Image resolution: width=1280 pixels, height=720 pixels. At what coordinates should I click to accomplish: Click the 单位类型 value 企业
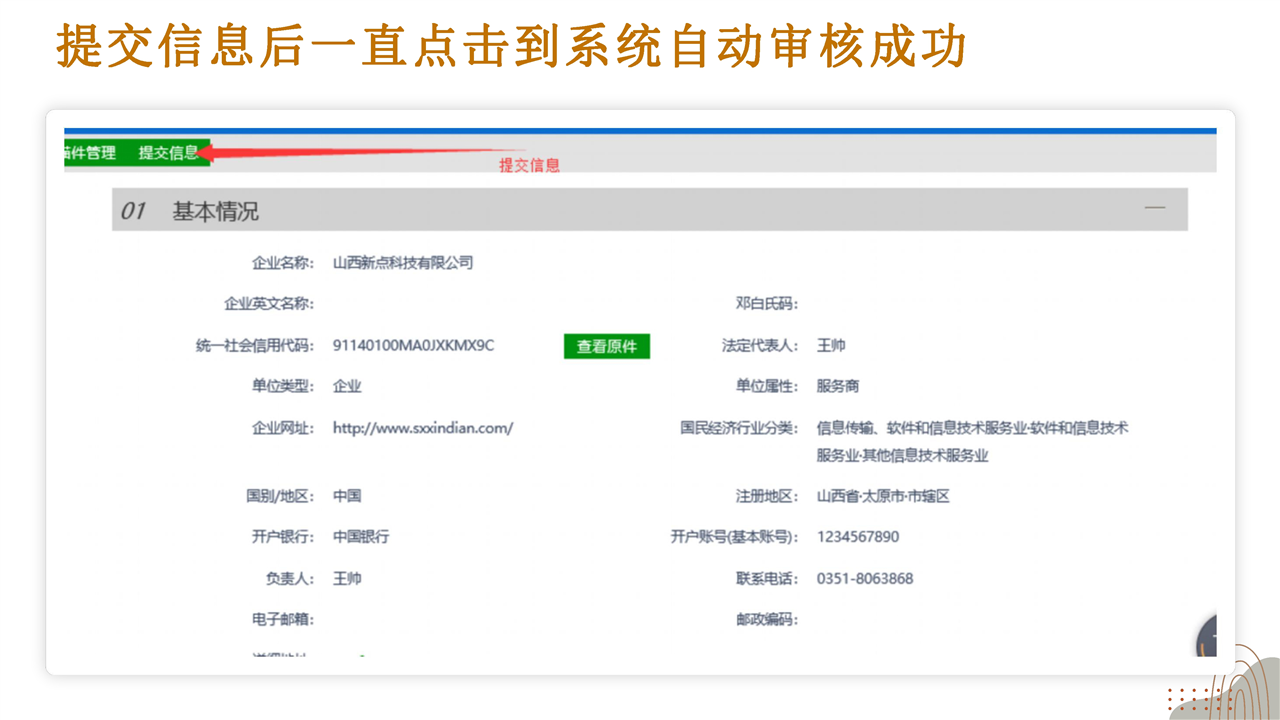(x=347, y=387)
